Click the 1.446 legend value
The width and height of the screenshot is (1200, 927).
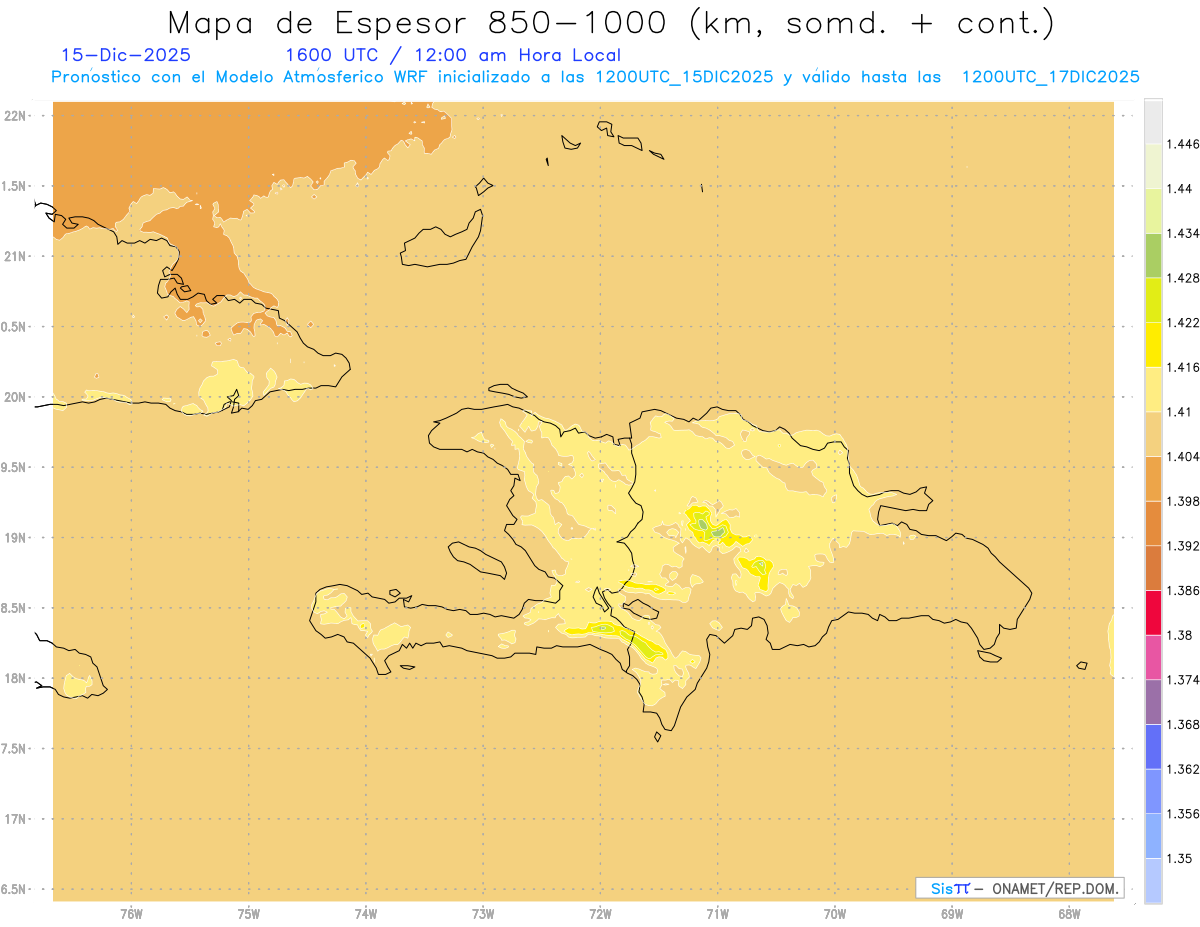[1183, 144]
